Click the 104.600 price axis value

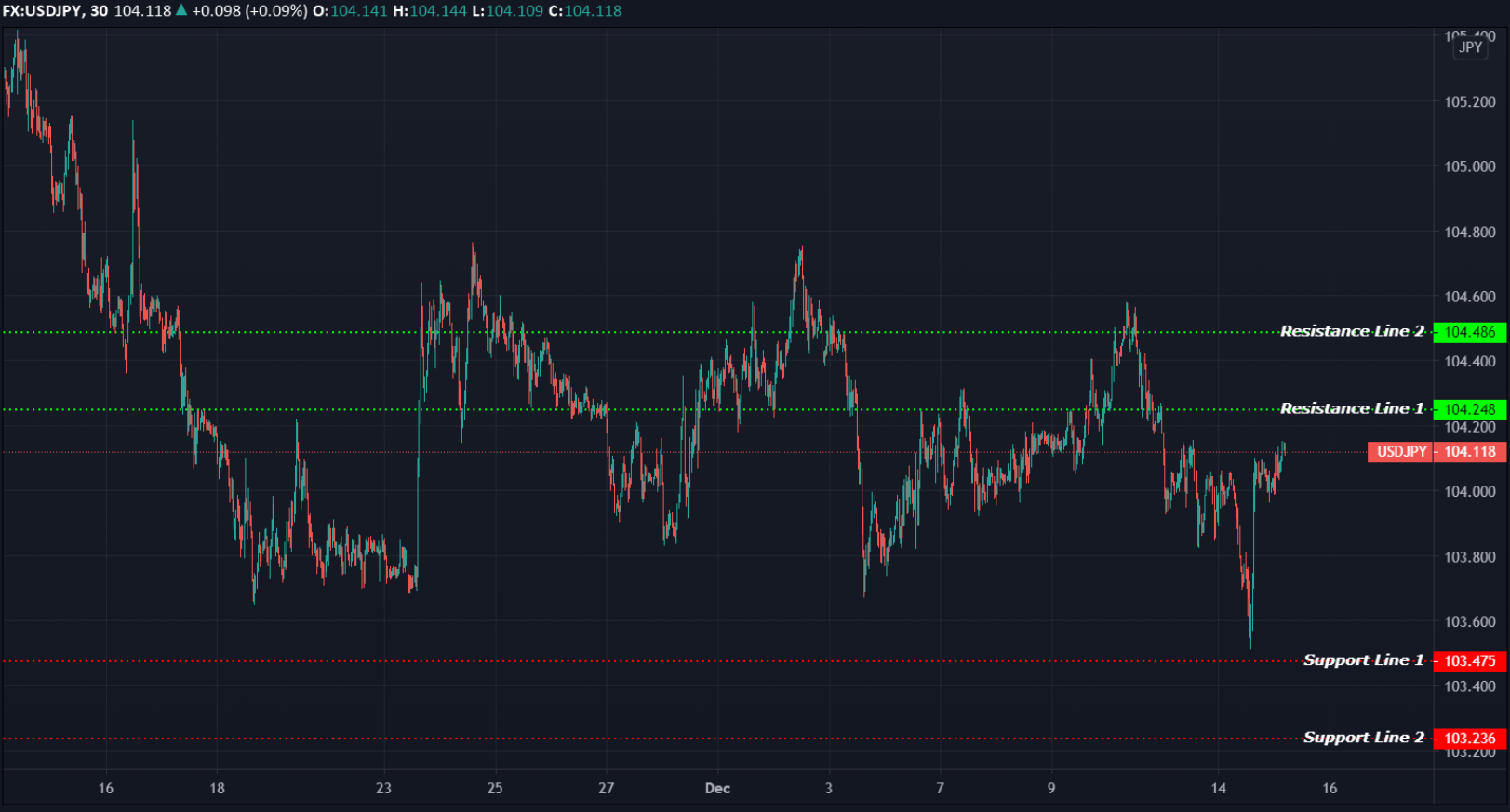[x=1470, y=297]
